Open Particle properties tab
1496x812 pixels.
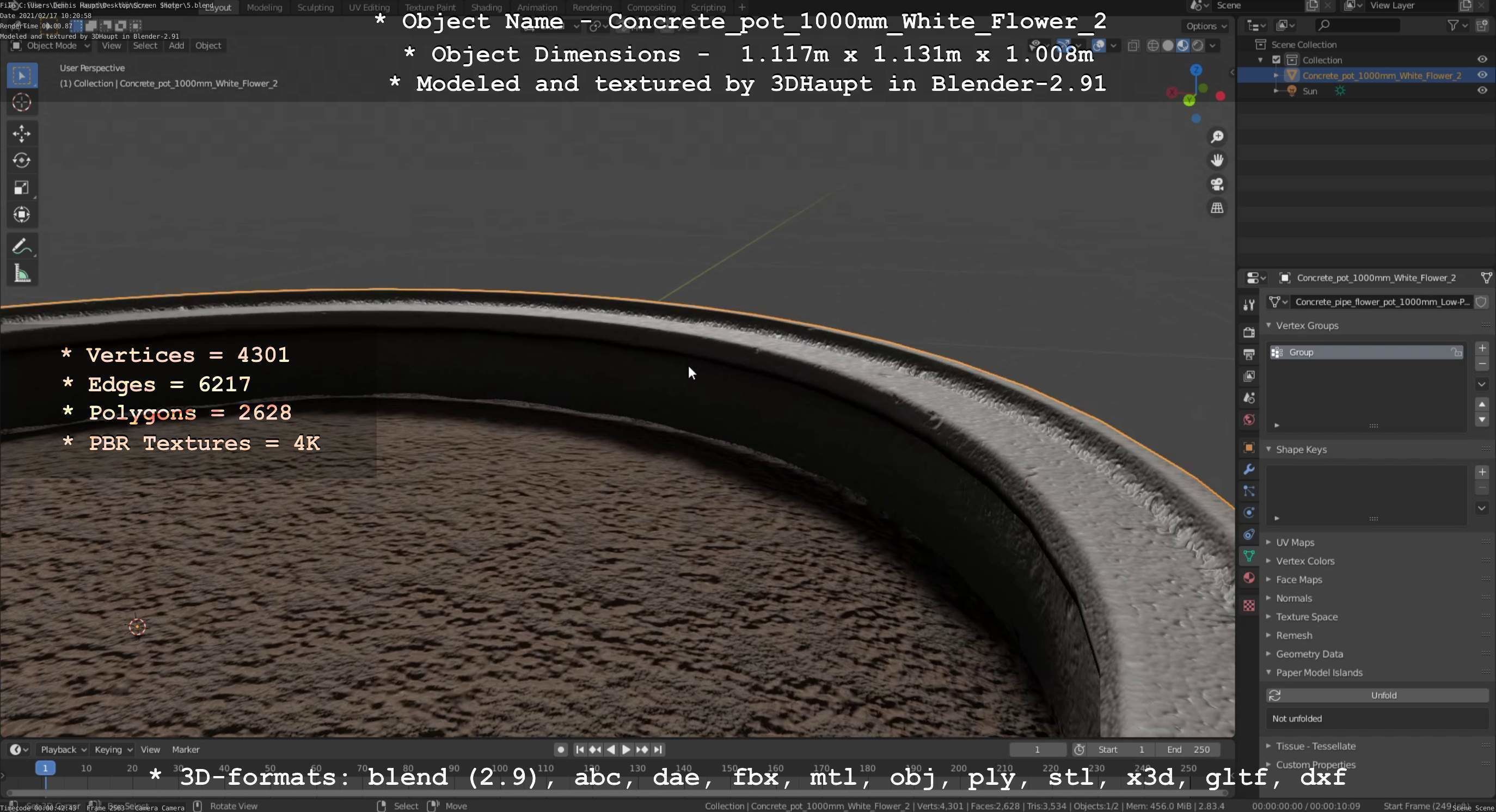coord(1249,491)
